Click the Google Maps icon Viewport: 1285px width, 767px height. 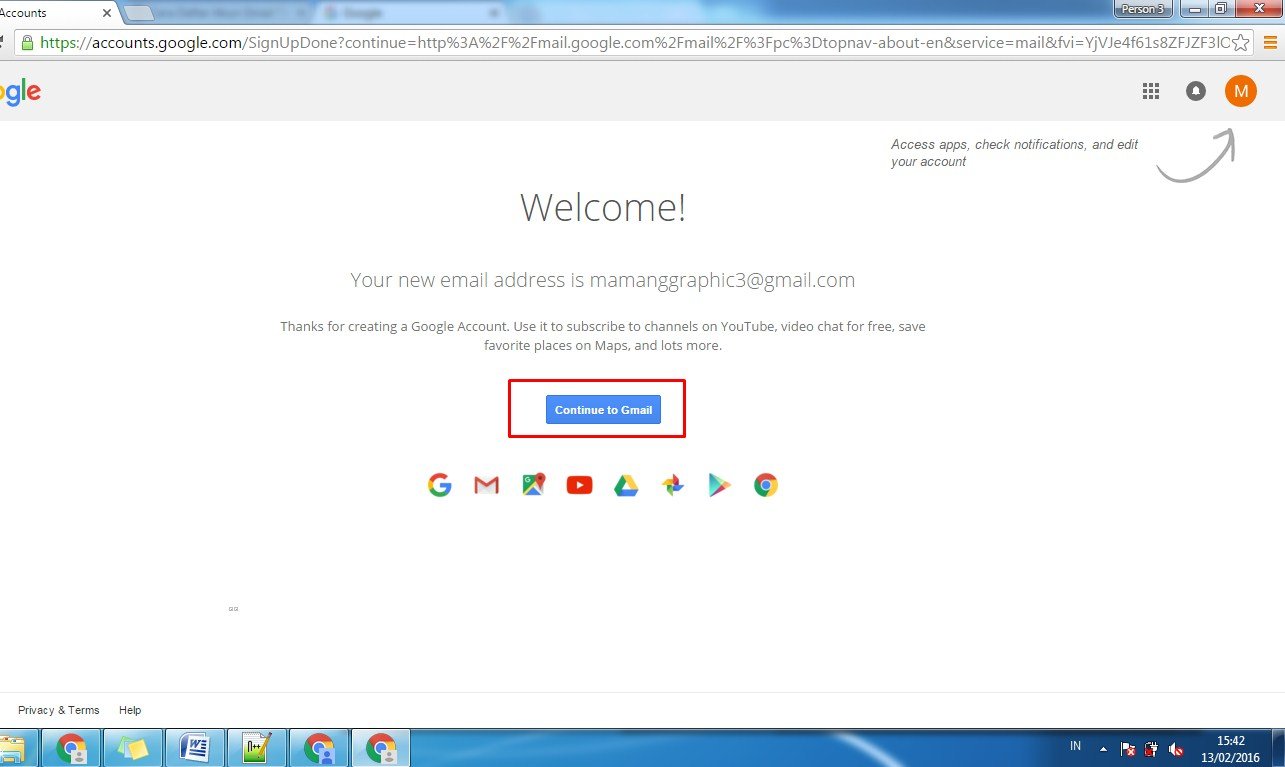[533, 485]
